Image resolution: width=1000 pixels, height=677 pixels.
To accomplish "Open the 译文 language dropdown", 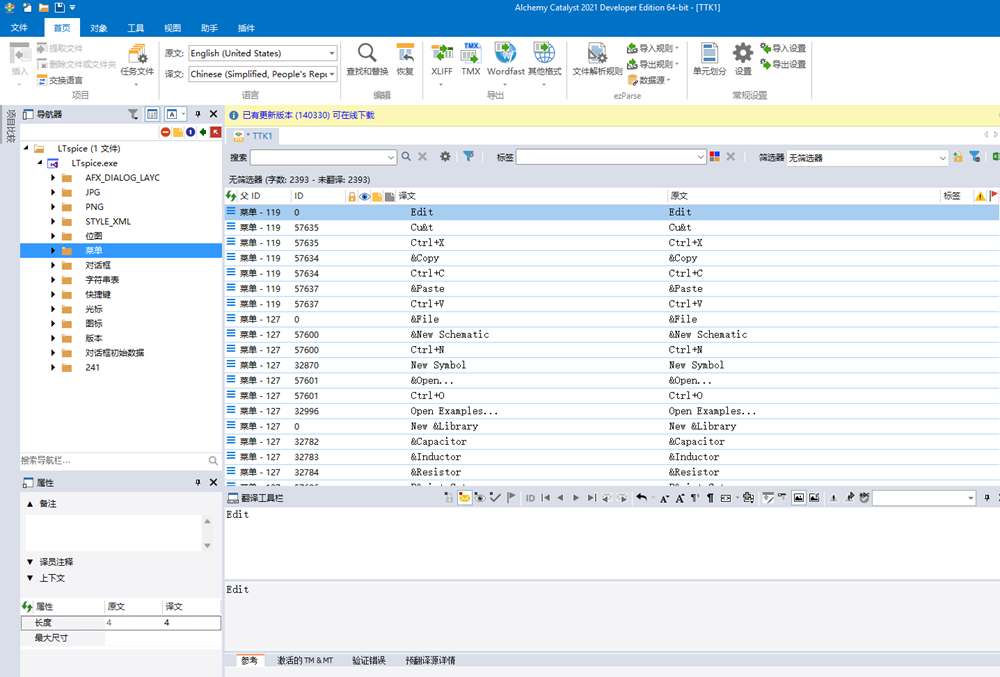I will click(332, 74).
